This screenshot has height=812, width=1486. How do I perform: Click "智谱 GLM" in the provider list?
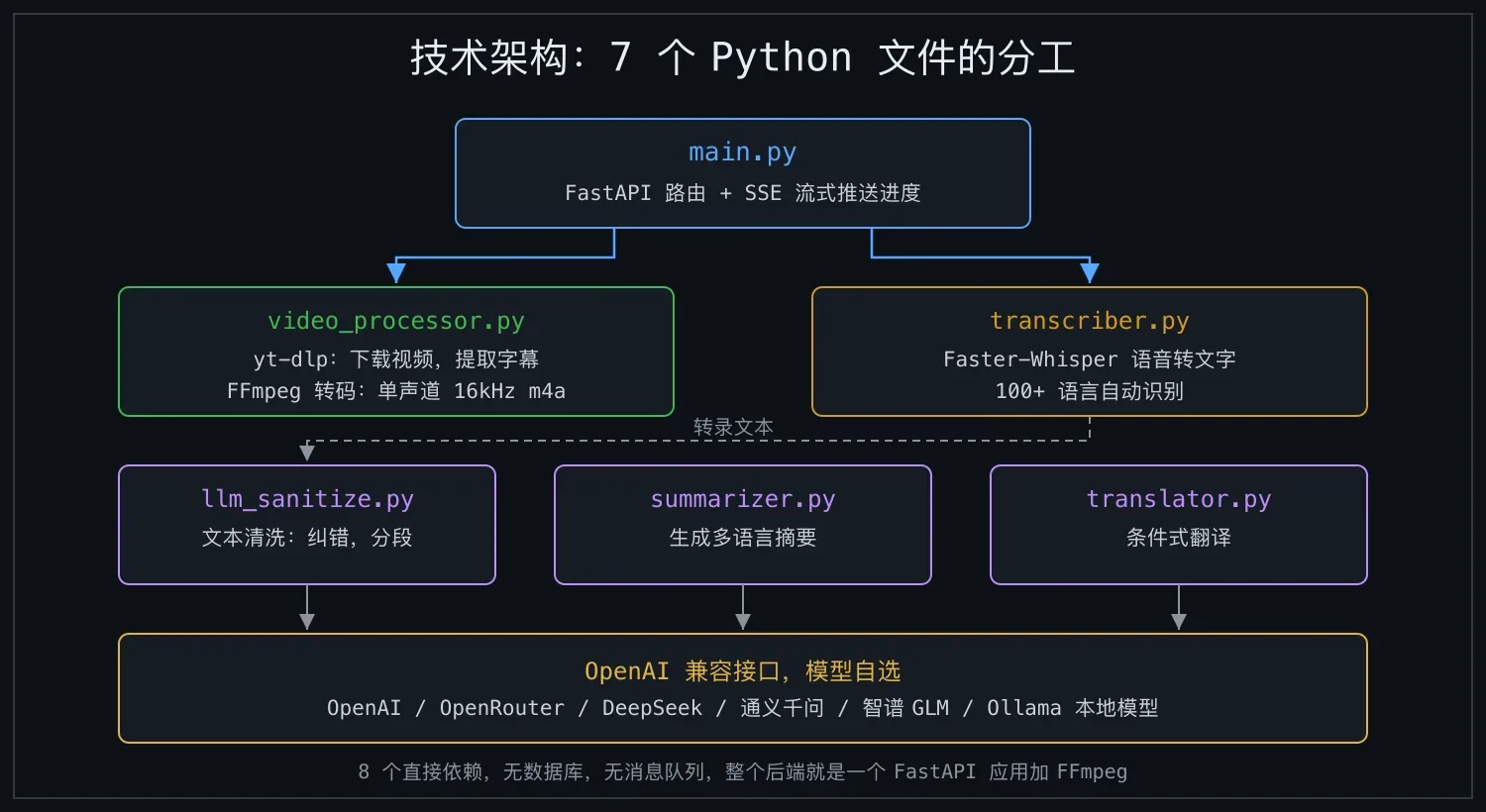click(x=905, y=708)
